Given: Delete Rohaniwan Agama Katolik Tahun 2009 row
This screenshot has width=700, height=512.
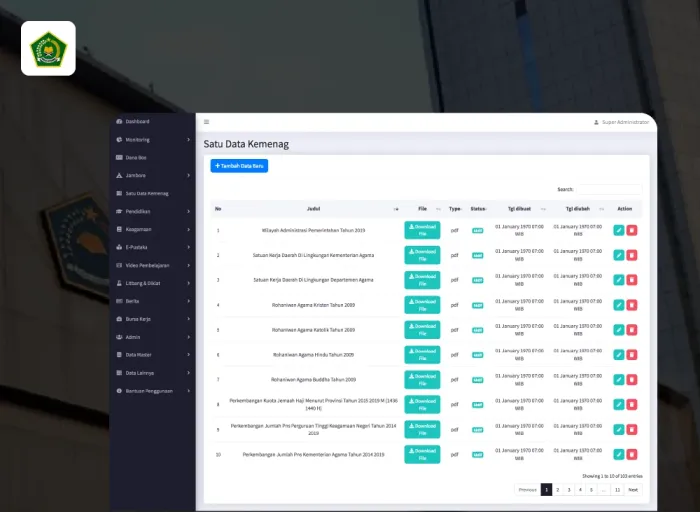Looking at the screenshot, I should 631,330.
